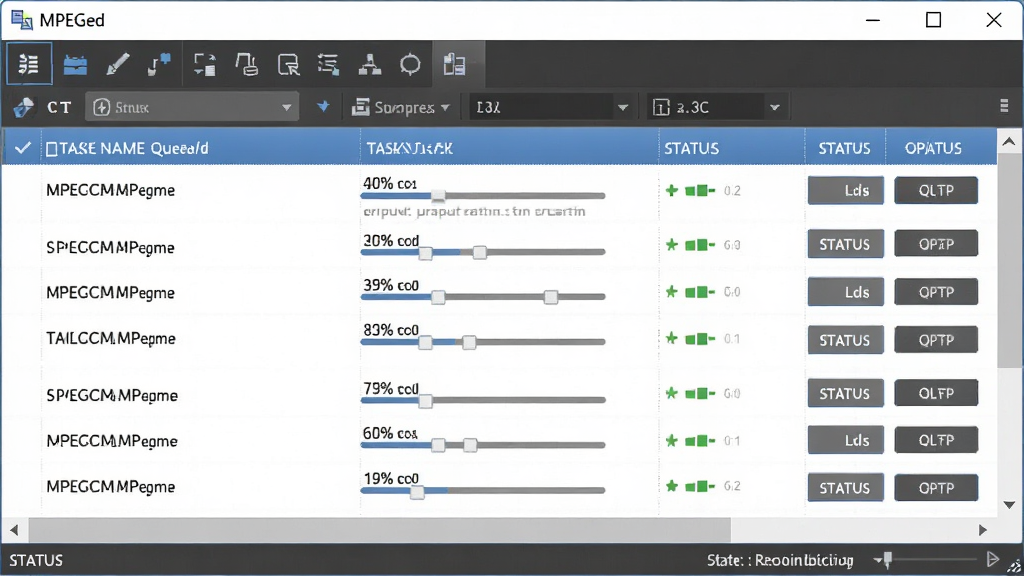This screenshot has width=1024, height=576.
Task: Select the MPEGCMMPegme name in the 40% row
Action: pyautogui.click(x=110, y=191)
